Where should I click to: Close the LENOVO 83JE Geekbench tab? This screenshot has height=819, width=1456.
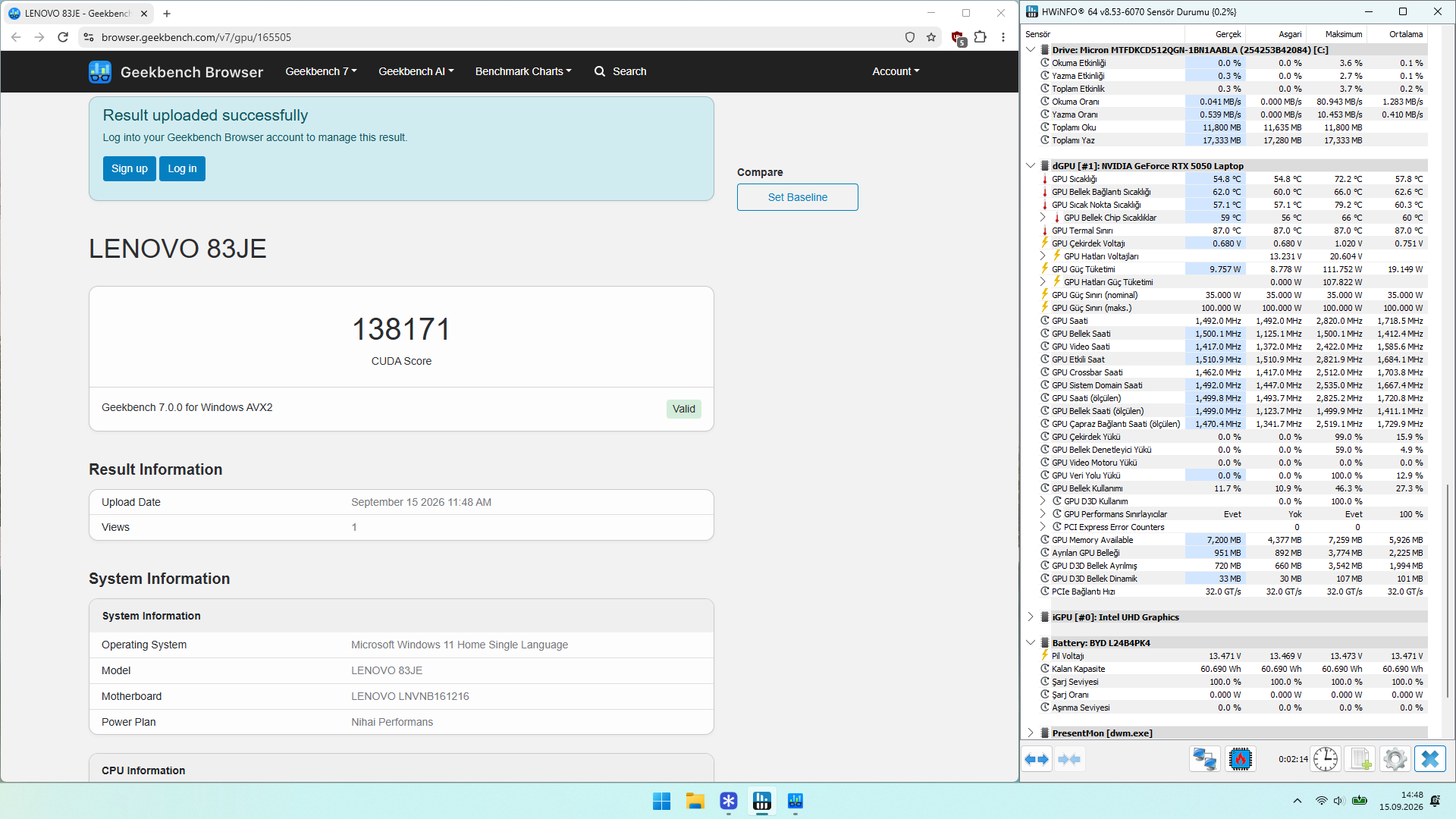click(x=144, y=13)
